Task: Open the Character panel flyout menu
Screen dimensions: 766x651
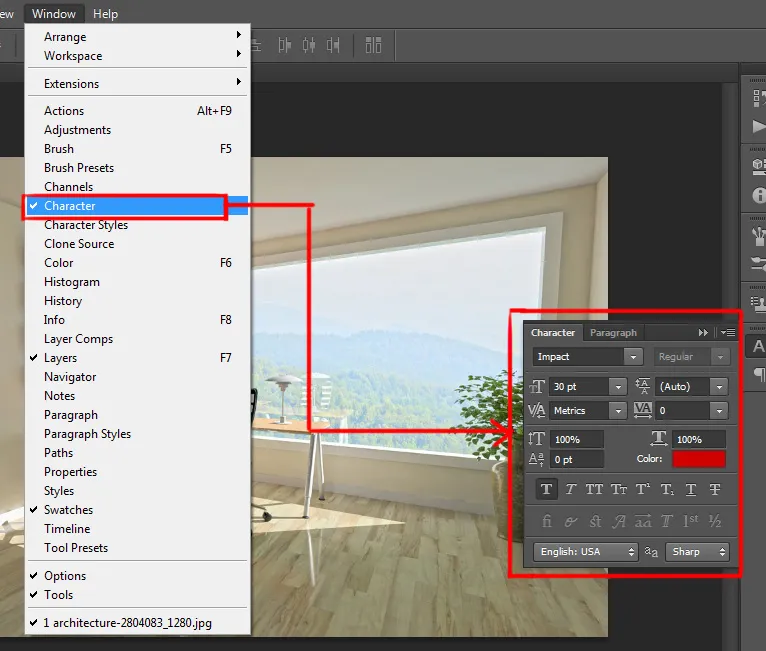Action: 728,333
